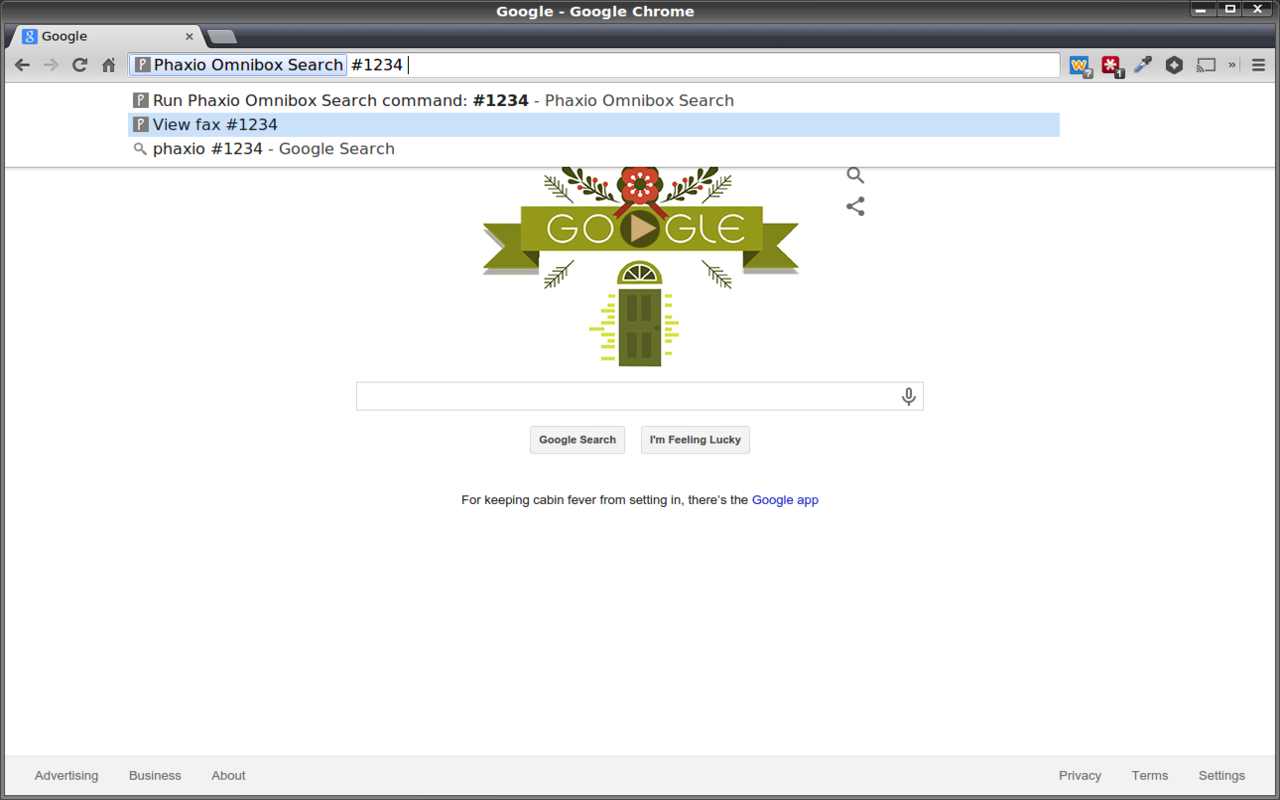Open the About footer link

(x=228, y=776)
